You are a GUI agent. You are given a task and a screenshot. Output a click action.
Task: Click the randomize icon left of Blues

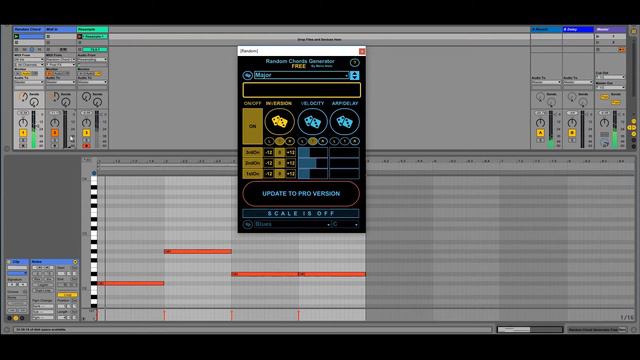point(247,224)
